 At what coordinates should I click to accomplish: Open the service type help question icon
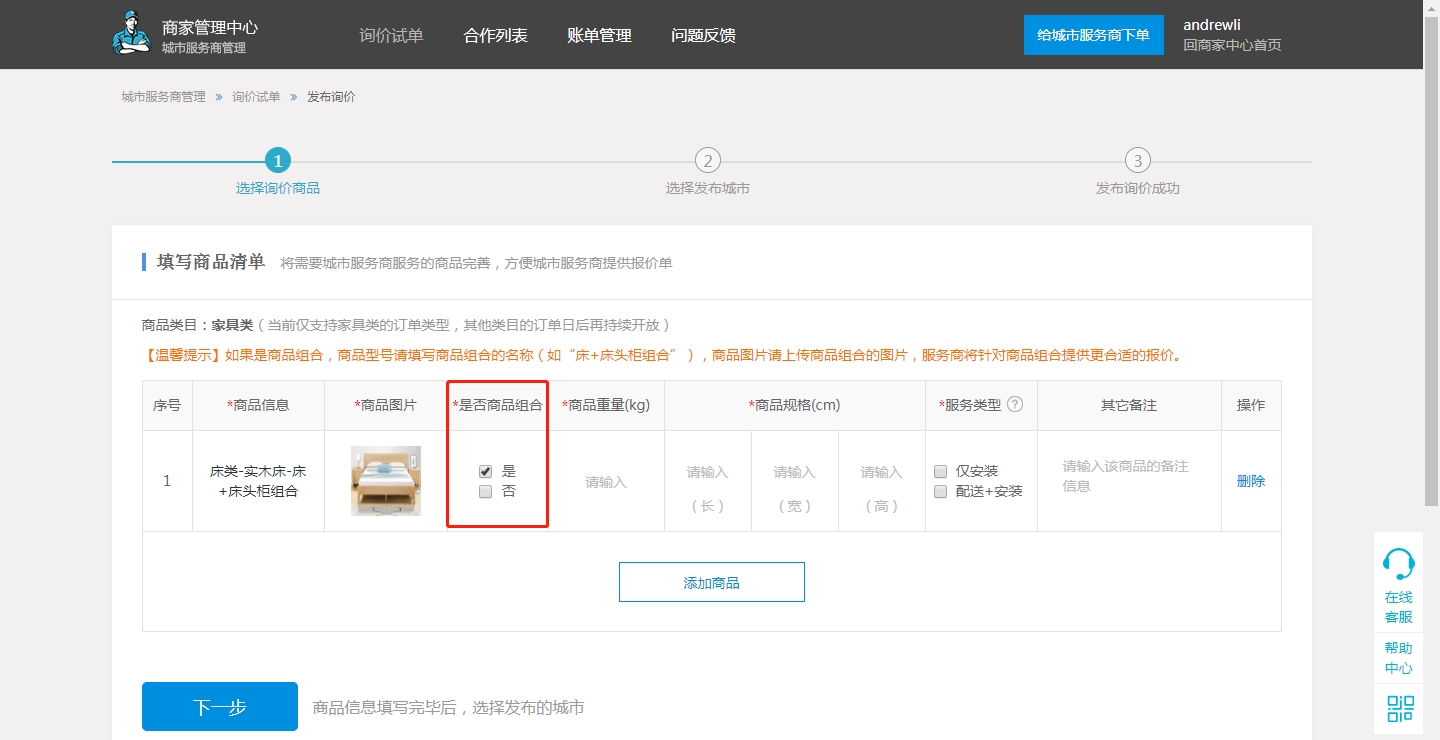pos(1015,405)
